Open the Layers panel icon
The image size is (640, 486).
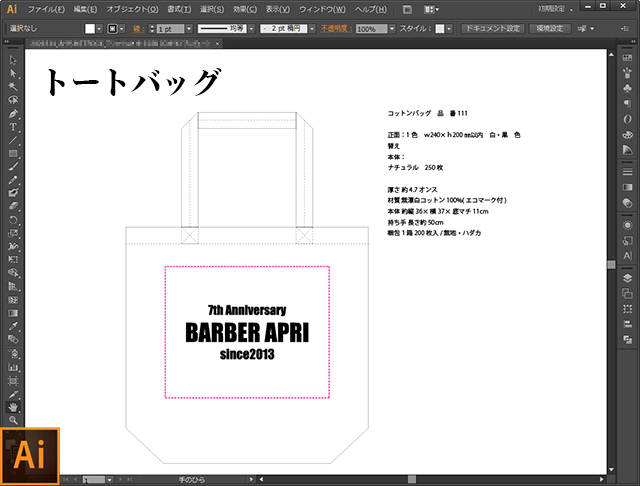(627, 278)
